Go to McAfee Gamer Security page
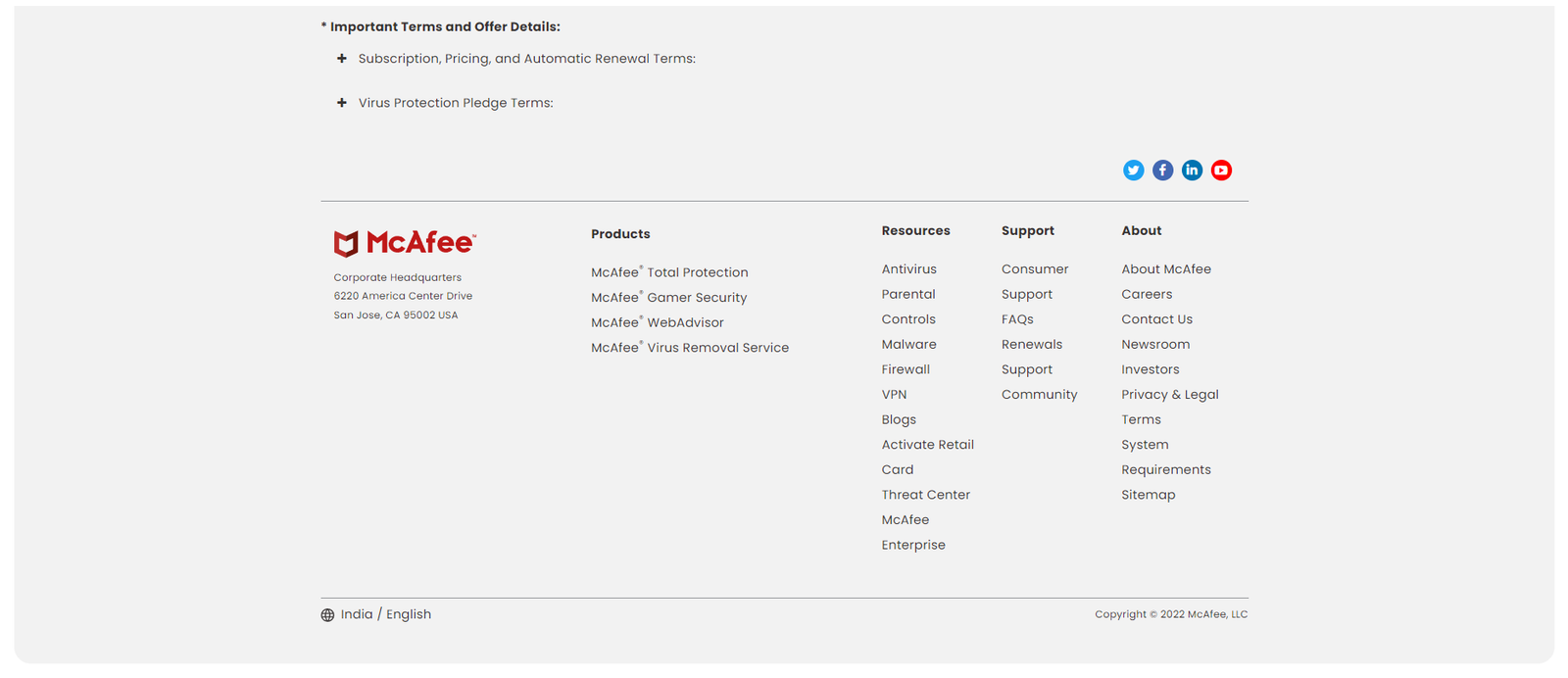 [668, 298]
